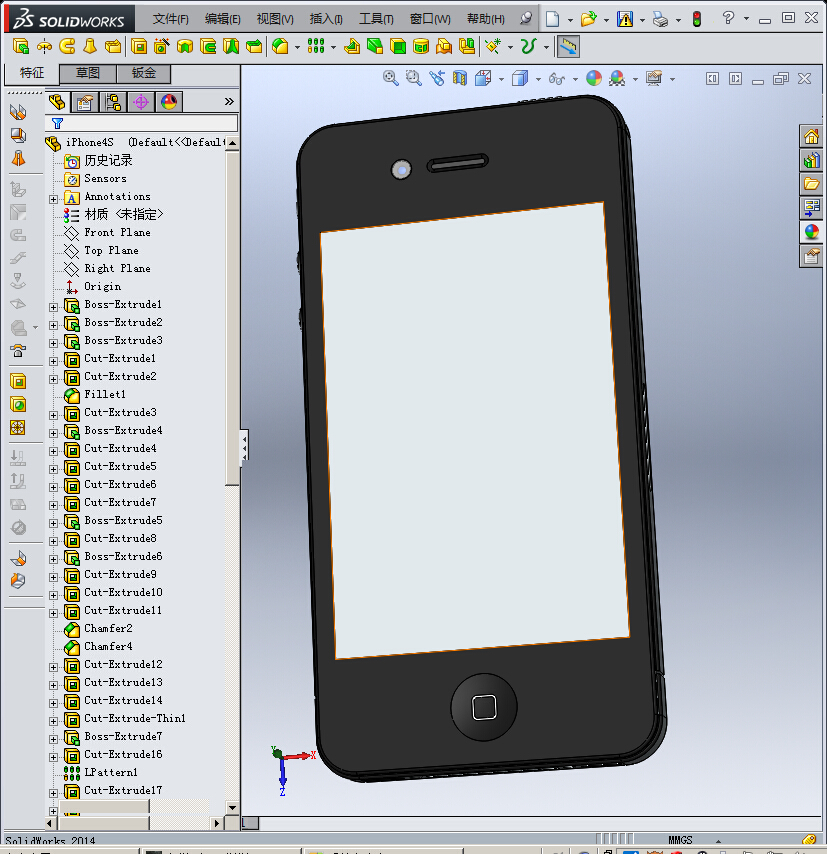Open the 视图(V) menu
This screenshot has height=854, width=827.
pyautogui.click(x=275, y=19)
